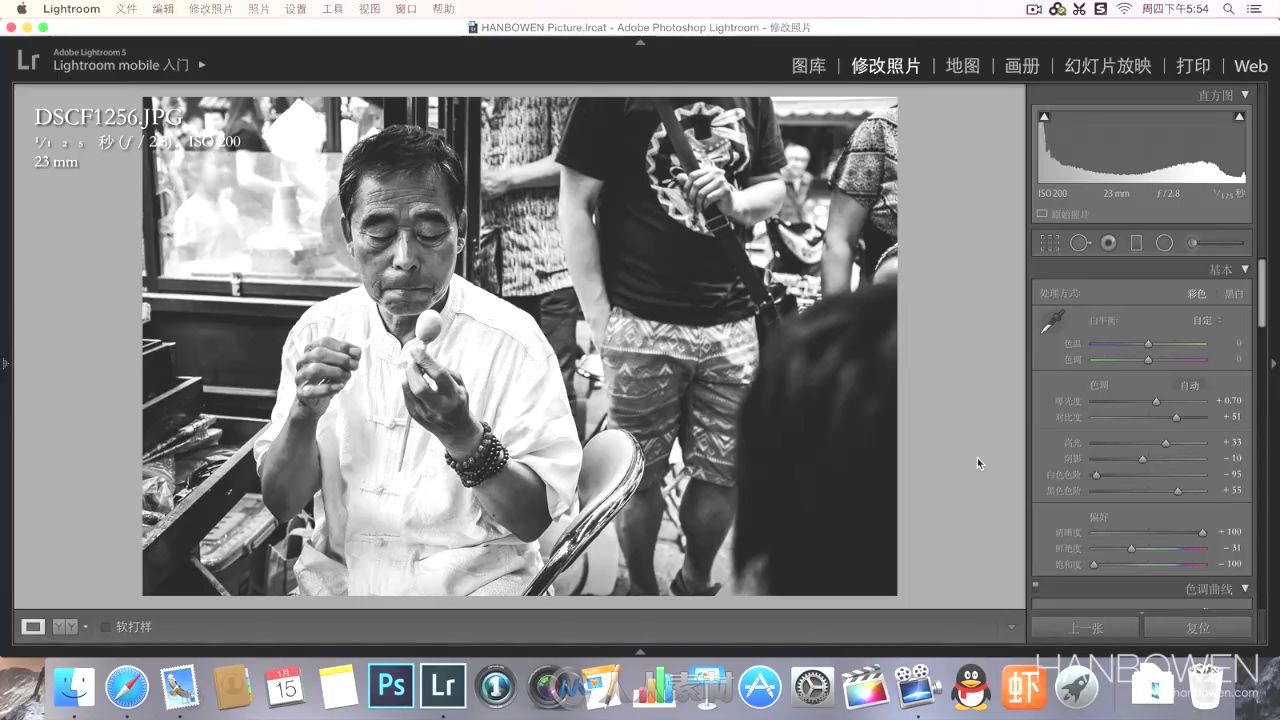Pick the White Balance eyedropper
The image size is (1280, 720).
pyautogui.click(x=1052, y=322)
